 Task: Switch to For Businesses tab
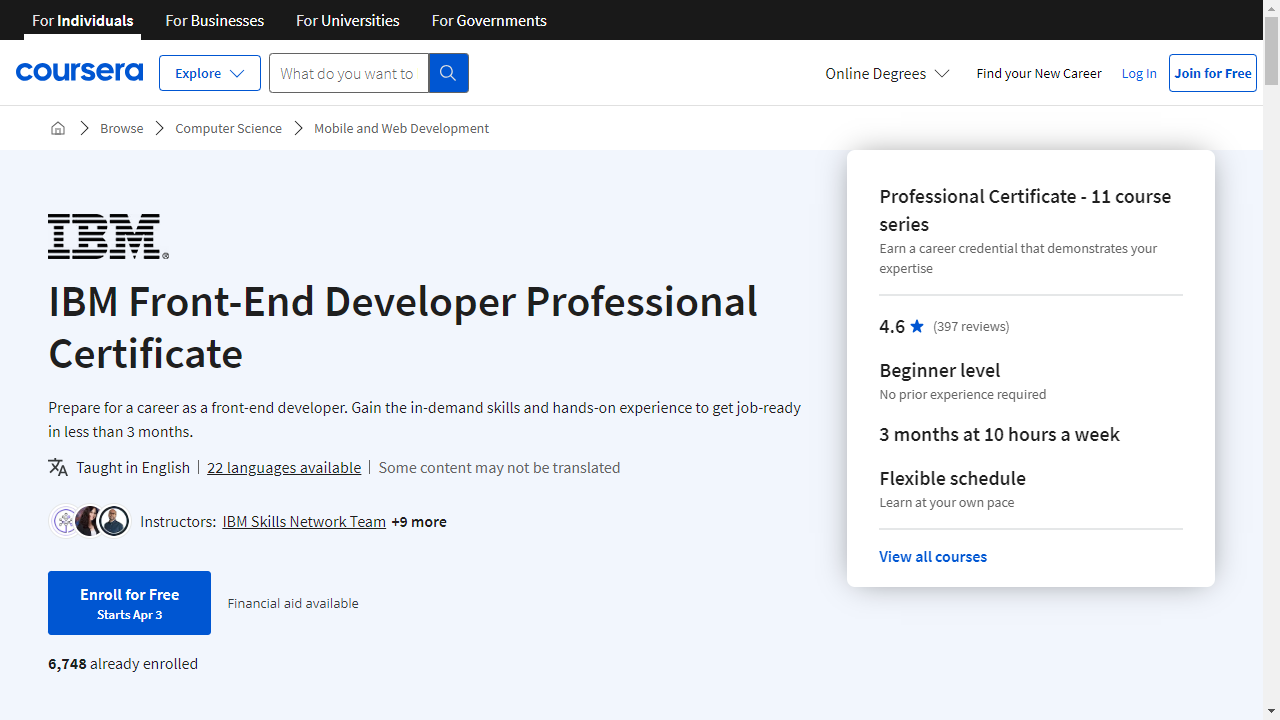[x=215, y=20]
